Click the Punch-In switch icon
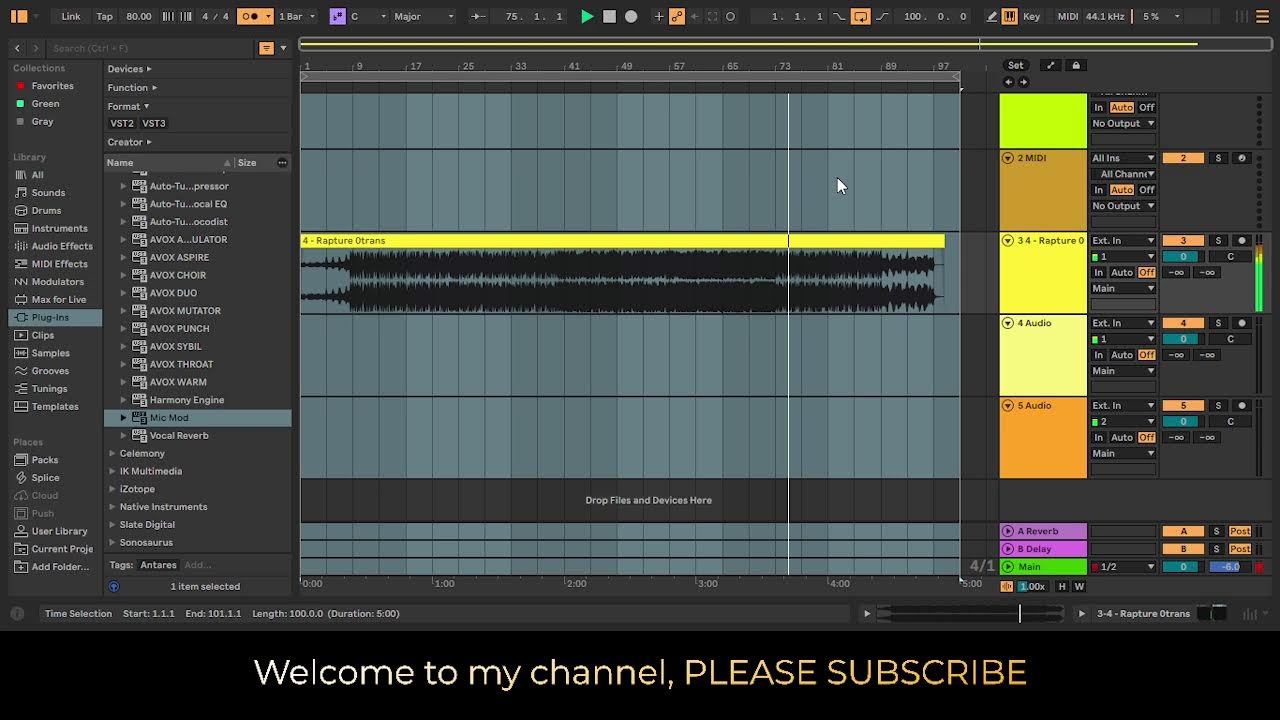This screenshot has height=720, width=1280. coord(839,16)
